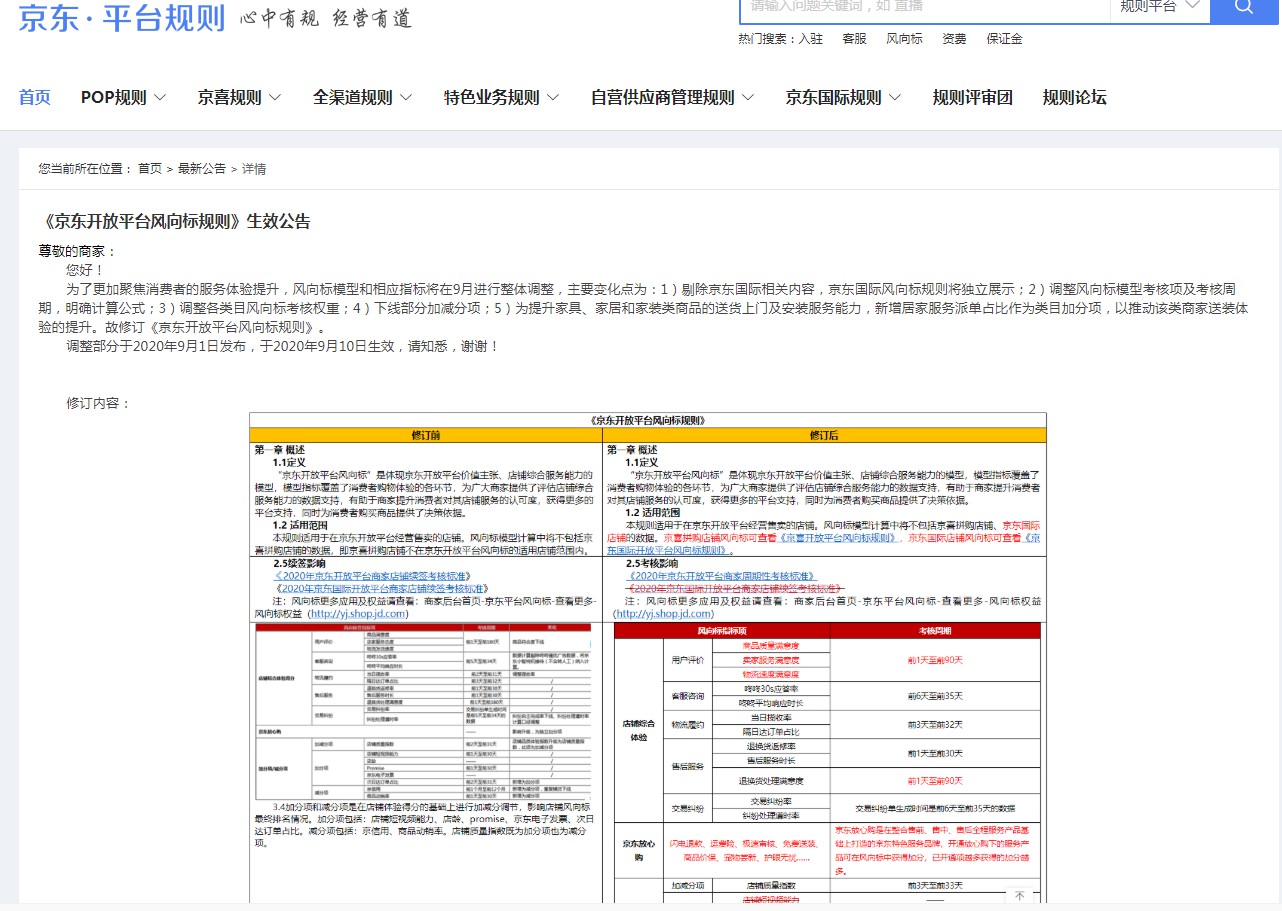Open the 全渠道规则 nav item
Screen dimensions: 1282x911
tap(353, 97)
